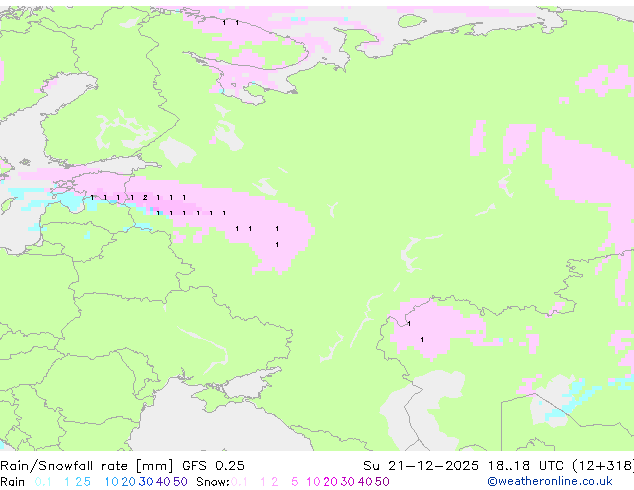Pick the Rain legend 20 color value
Screen dimensions: 634x490
[129, 482]
